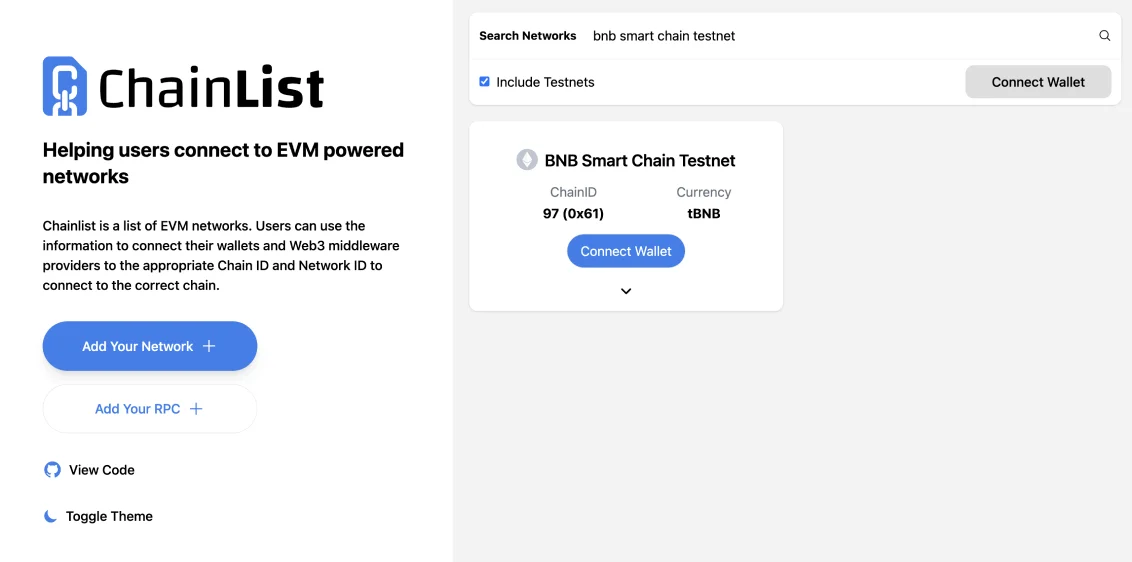The height and width of the screenshot is (562, 1132).
Task: Click the Add Your RPC button
Action: click(150, 409)
